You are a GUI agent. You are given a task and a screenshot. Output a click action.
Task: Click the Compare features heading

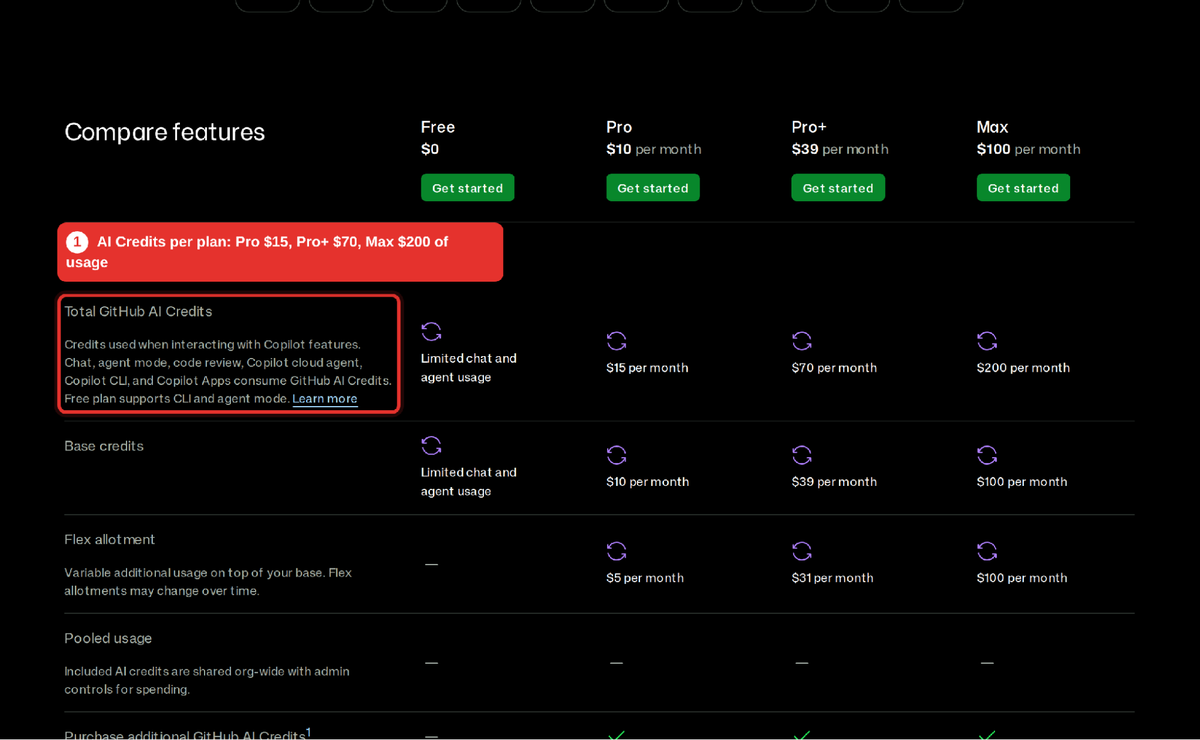165,132
